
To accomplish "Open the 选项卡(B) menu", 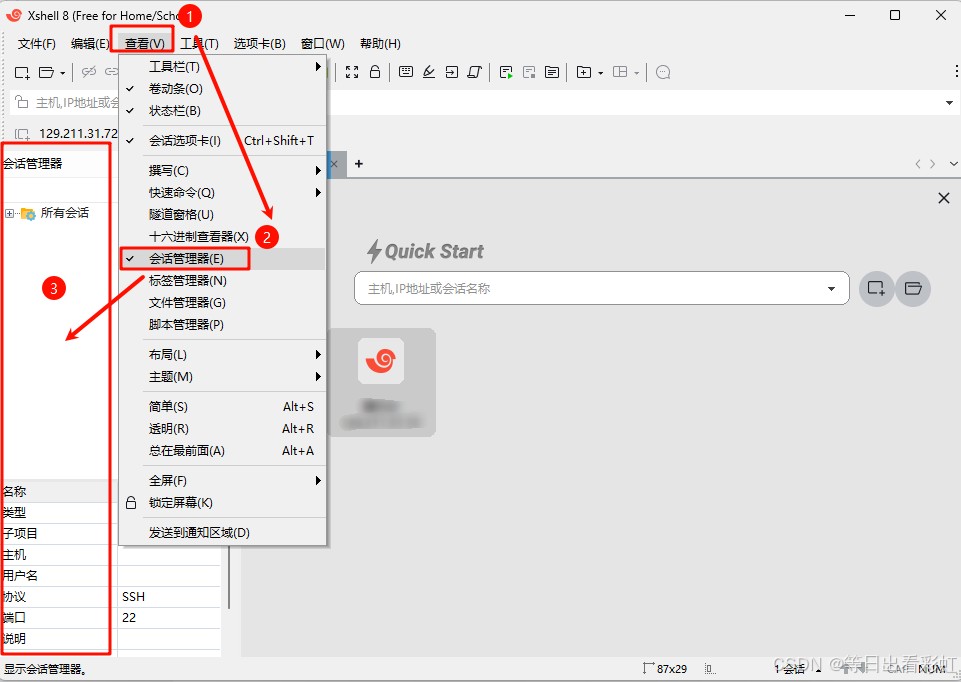I will (259, 44).
